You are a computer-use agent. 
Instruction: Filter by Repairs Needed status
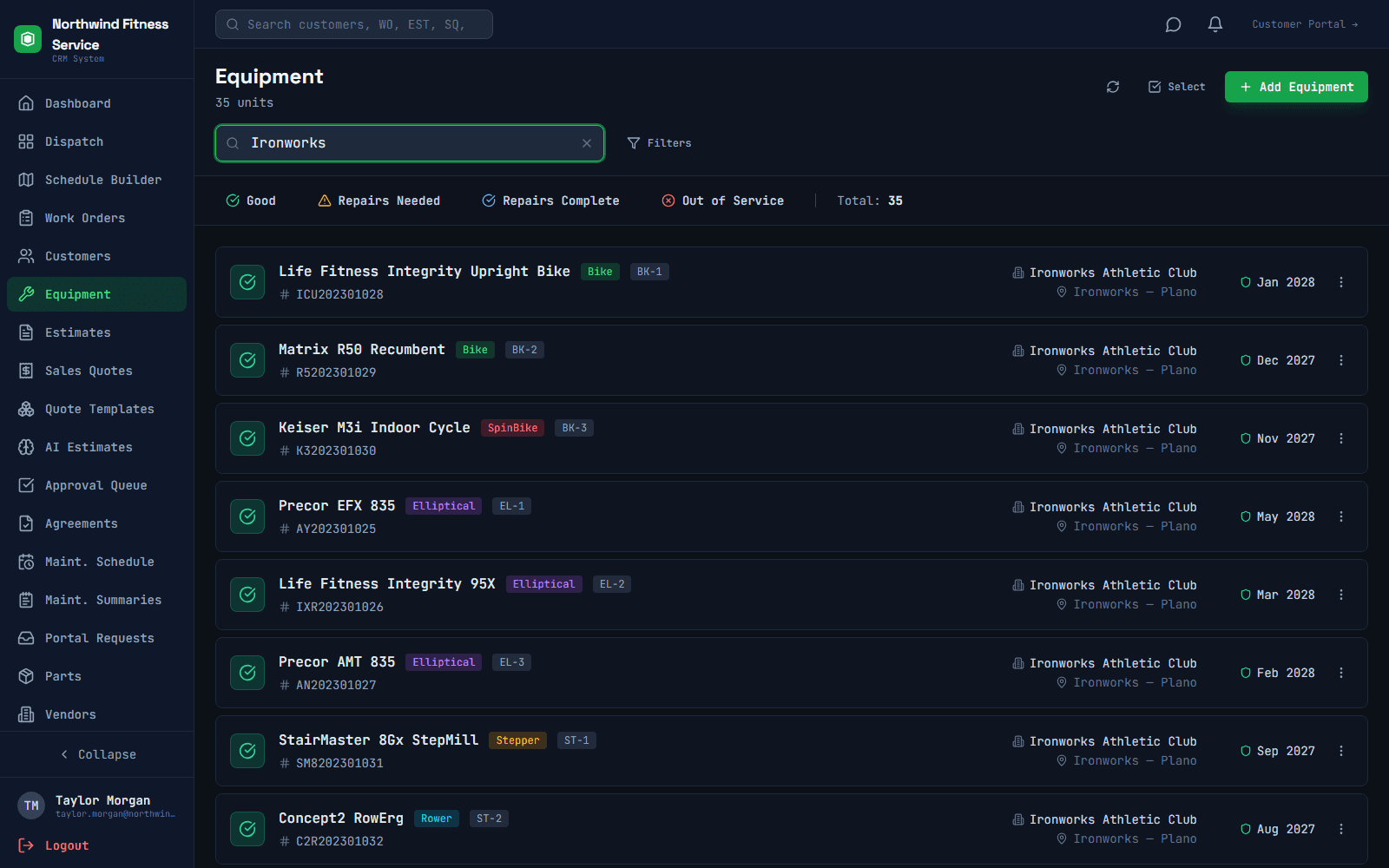(379, 201)
